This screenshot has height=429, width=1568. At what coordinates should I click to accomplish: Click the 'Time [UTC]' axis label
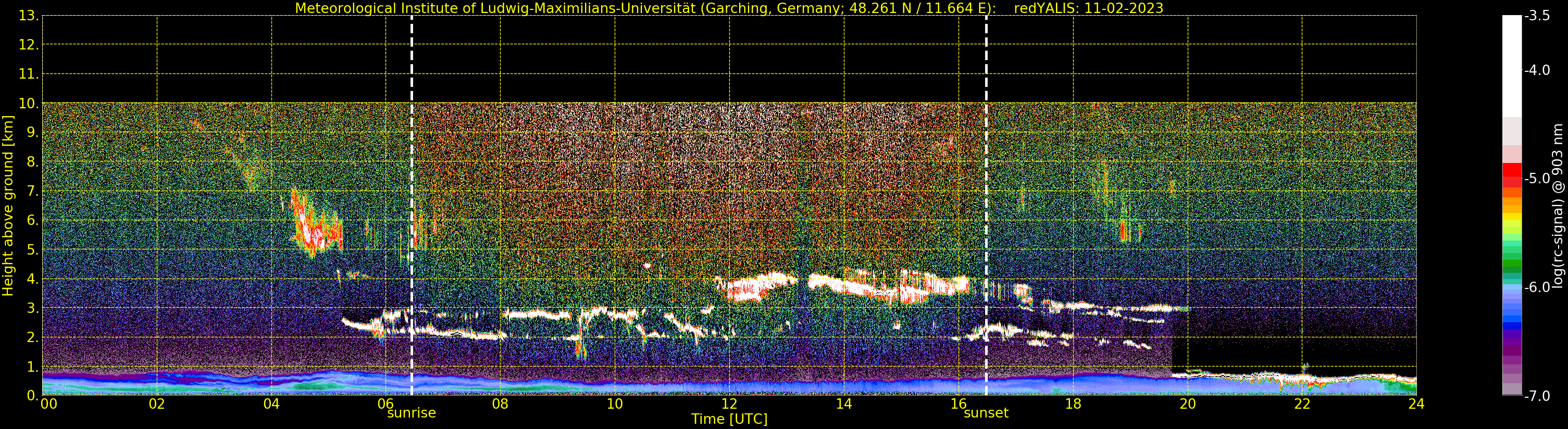[x=729, y=419]
